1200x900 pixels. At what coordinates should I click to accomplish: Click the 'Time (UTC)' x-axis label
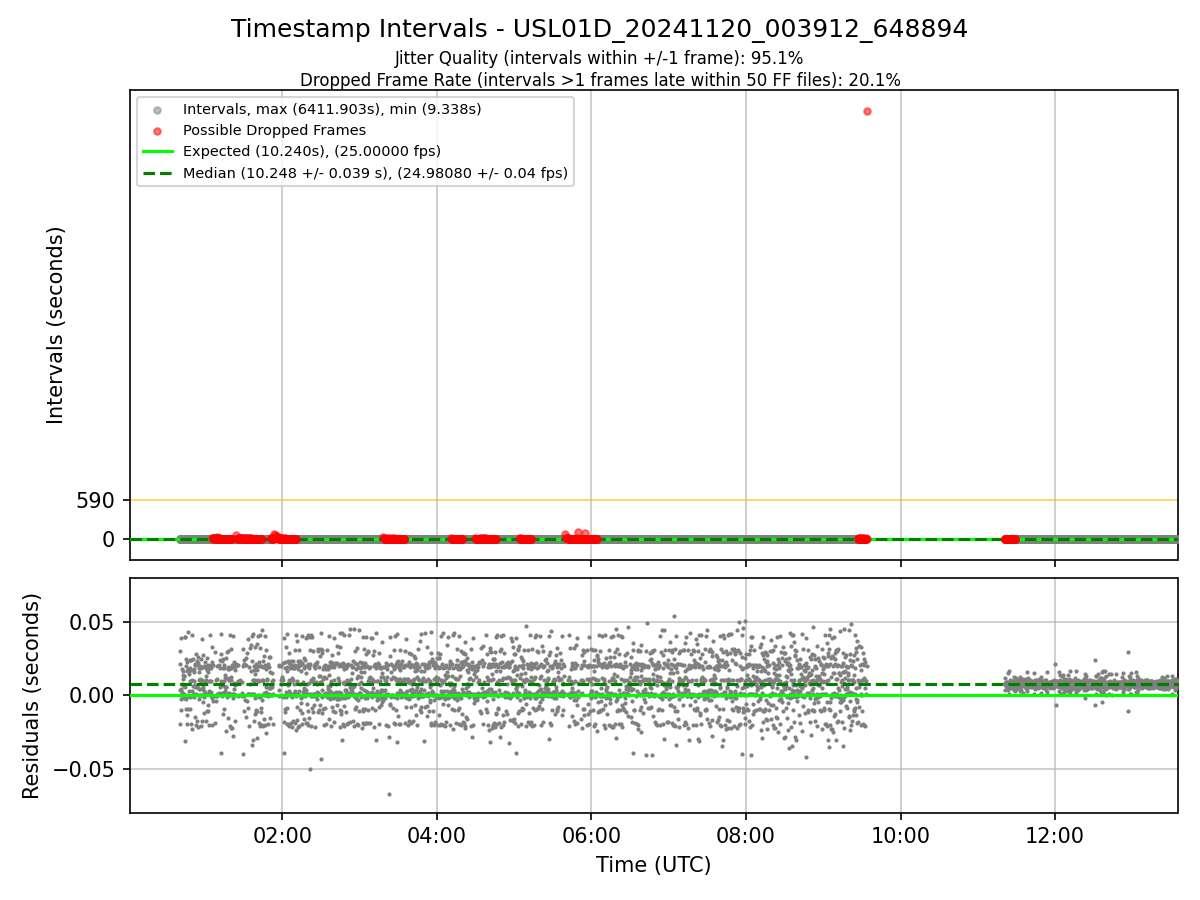pos(654,865)
